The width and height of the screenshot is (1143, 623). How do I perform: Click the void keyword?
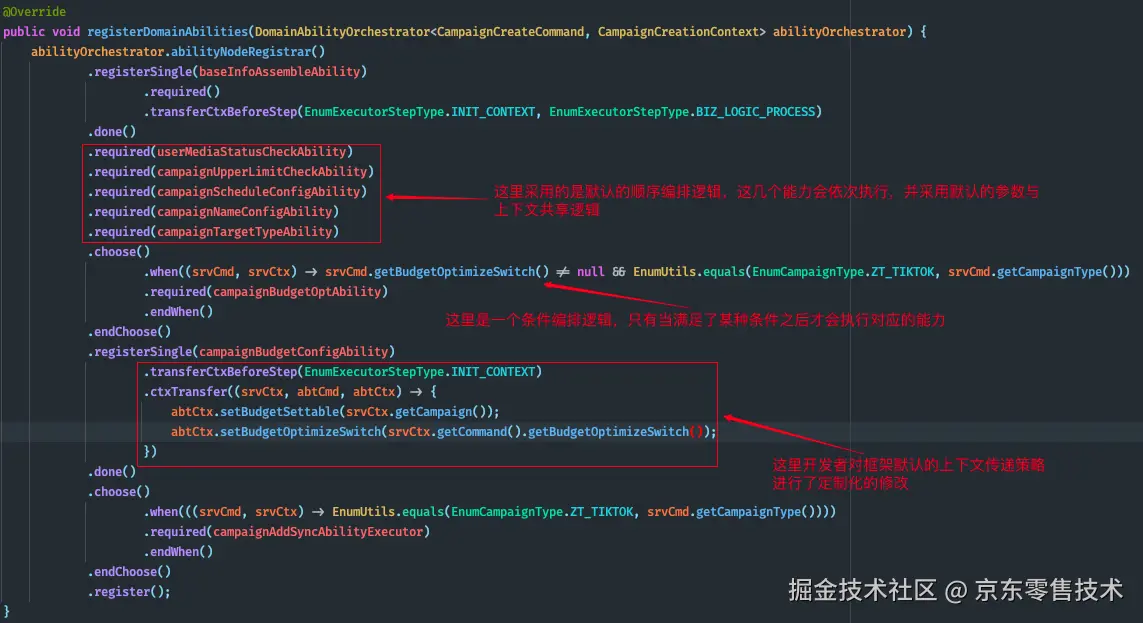pyautogui.click(x=66, y=32)
